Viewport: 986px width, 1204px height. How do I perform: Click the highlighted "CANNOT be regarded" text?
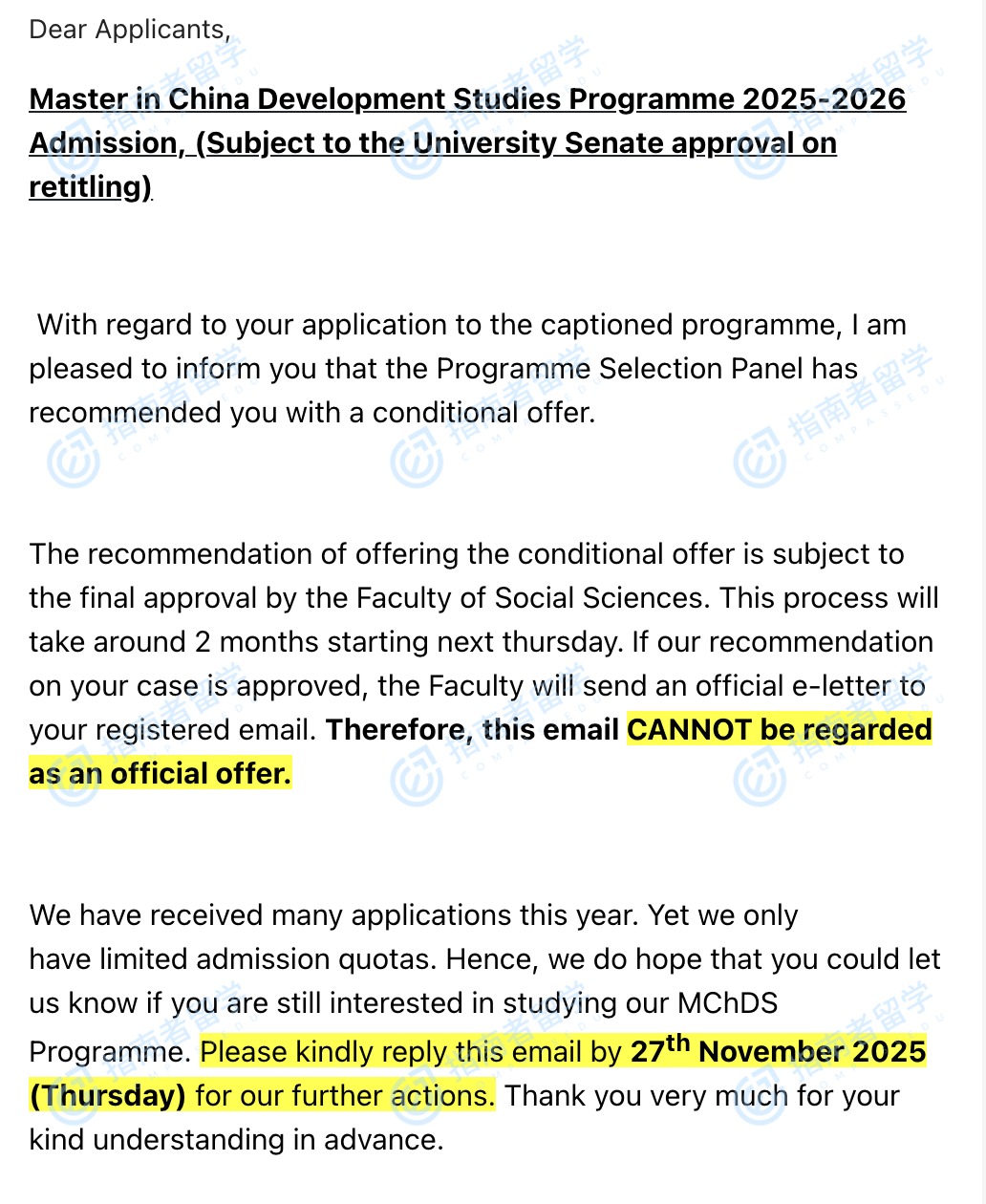click(x=779, y=730)
